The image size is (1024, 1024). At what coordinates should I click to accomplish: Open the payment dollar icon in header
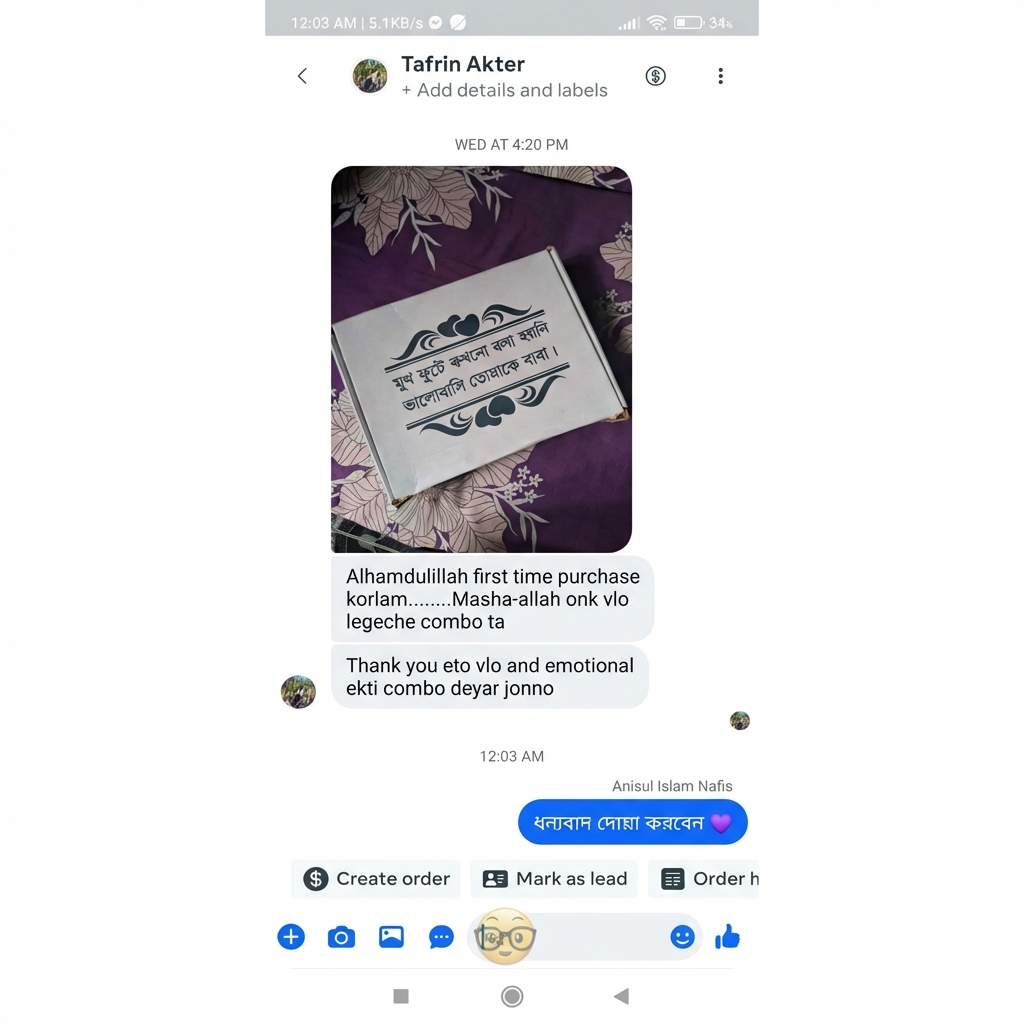(655, 76)
